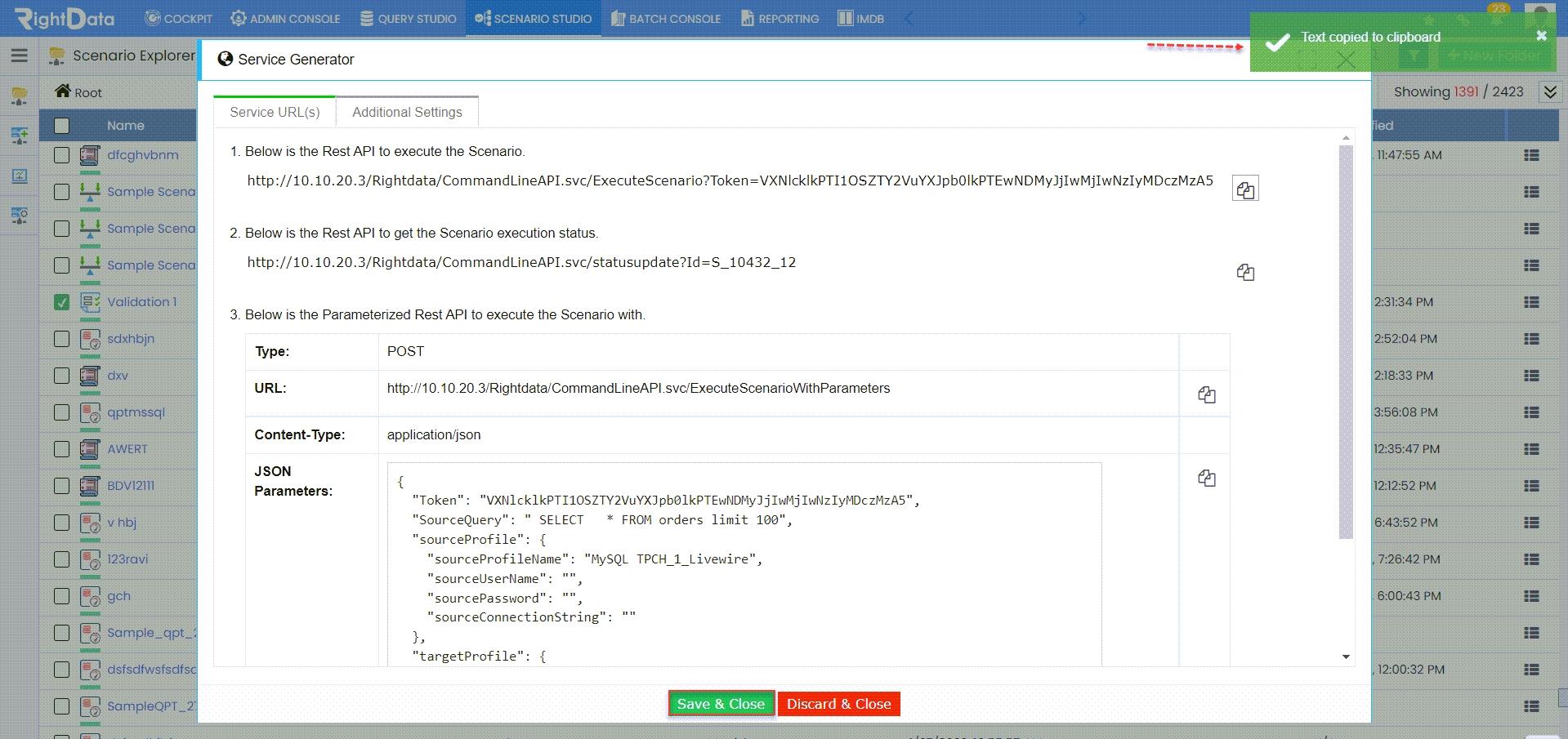Toggle the select-all checkbox in Name header
1568x739 pixels.
pyautogui.click(x=62, y=126)
